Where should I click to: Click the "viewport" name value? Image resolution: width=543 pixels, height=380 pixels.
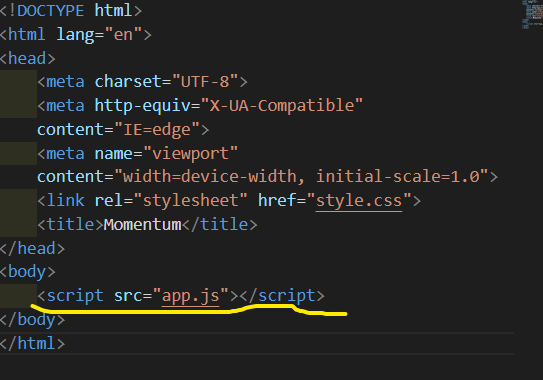190,153
